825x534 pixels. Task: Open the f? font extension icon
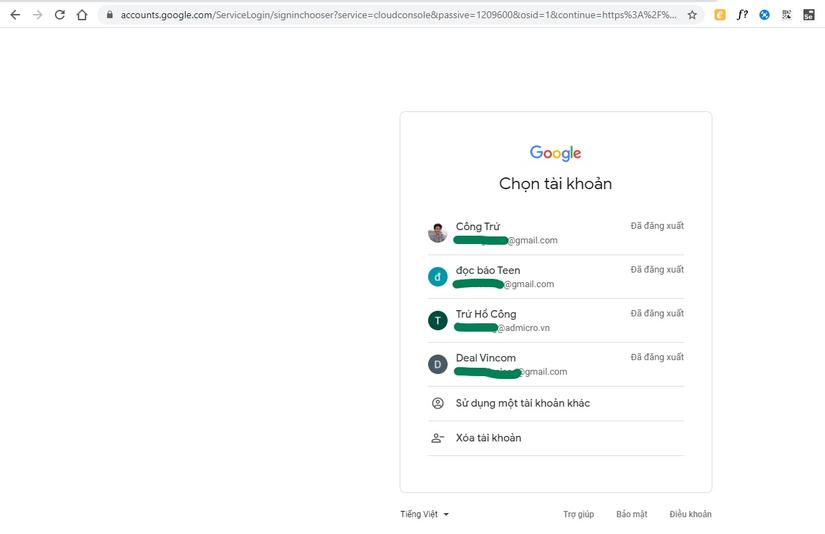pyautogui.click(x=742, y=15)
